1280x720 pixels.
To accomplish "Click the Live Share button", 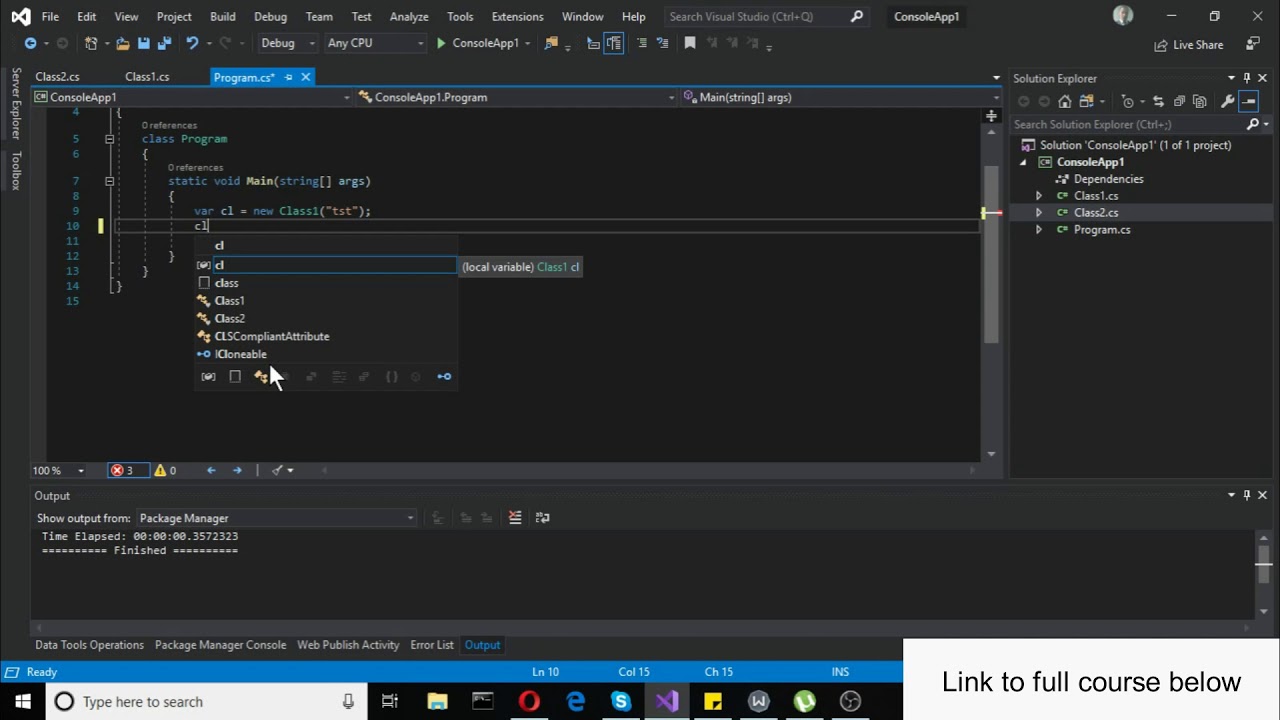I will click(1189, 45).
